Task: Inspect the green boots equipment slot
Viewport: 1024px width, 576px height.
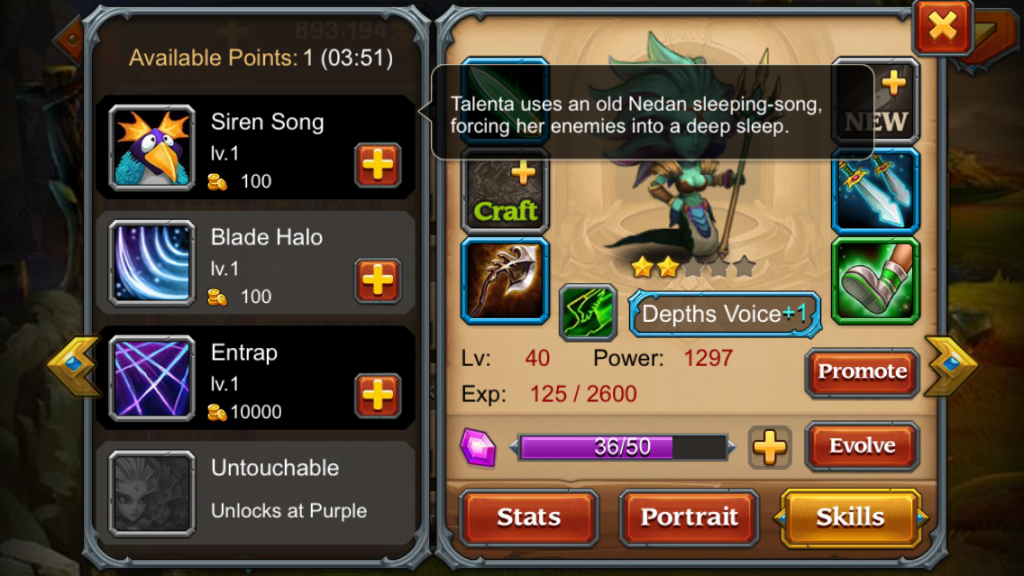Action: pos(875,281)
